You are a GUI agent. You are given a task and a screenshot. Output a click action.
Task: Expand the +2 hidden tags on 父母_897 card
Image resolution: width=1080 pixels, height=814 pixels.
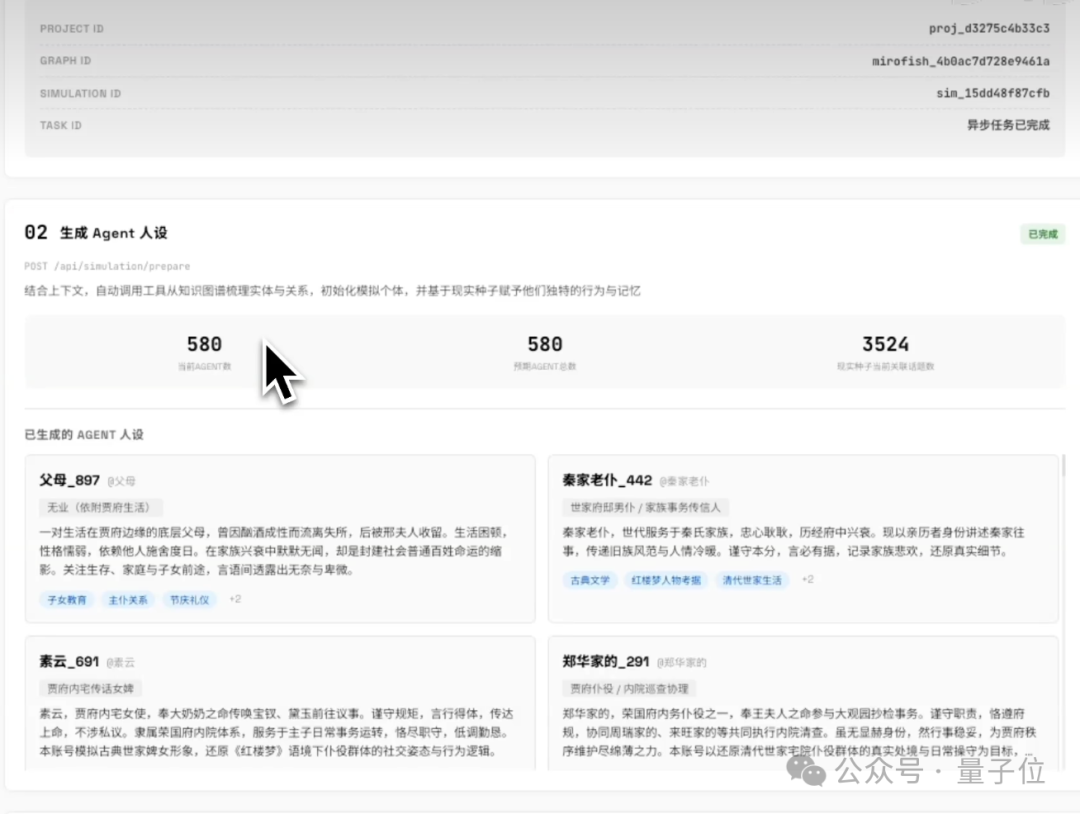[232, 599]
